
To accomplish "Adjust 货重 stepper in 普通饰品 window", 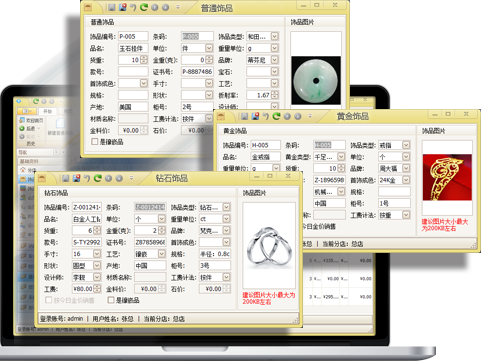I will tap(144, 60).
